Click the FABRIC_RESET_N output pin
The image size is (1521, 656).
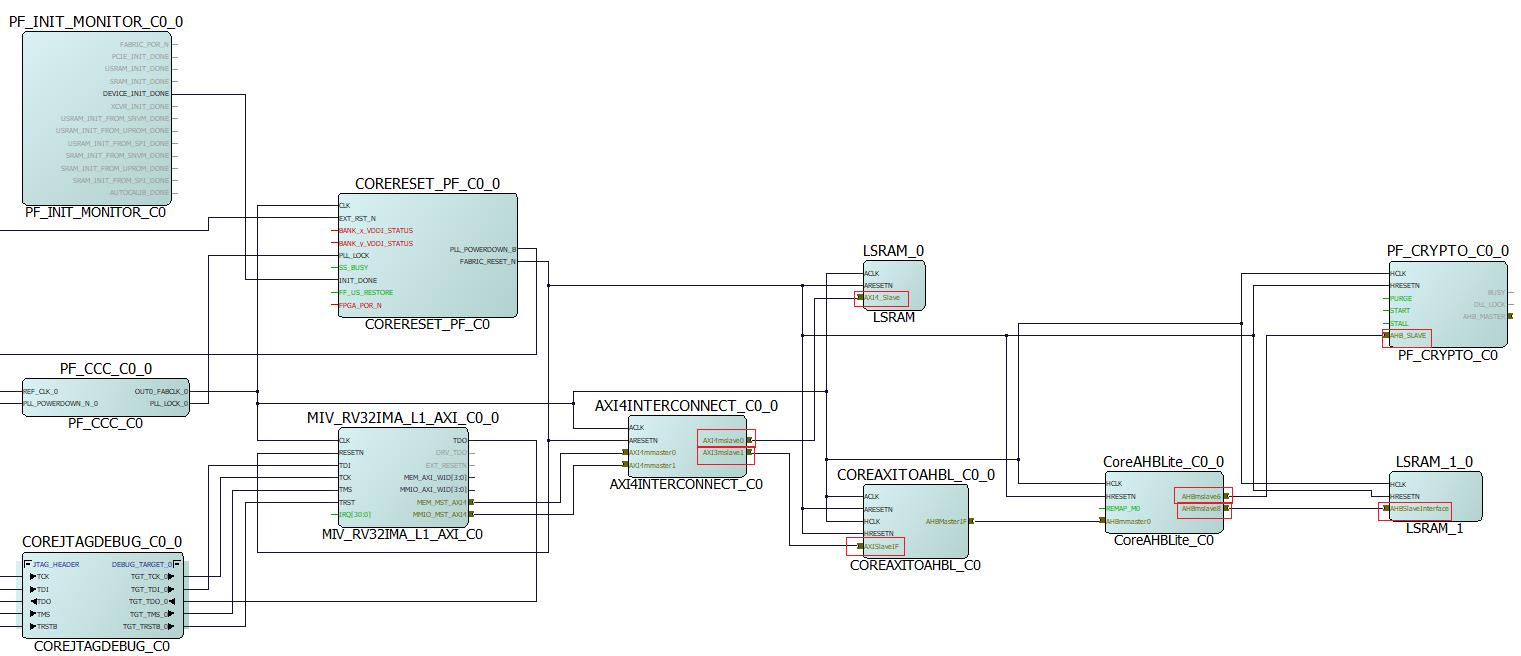488,261
